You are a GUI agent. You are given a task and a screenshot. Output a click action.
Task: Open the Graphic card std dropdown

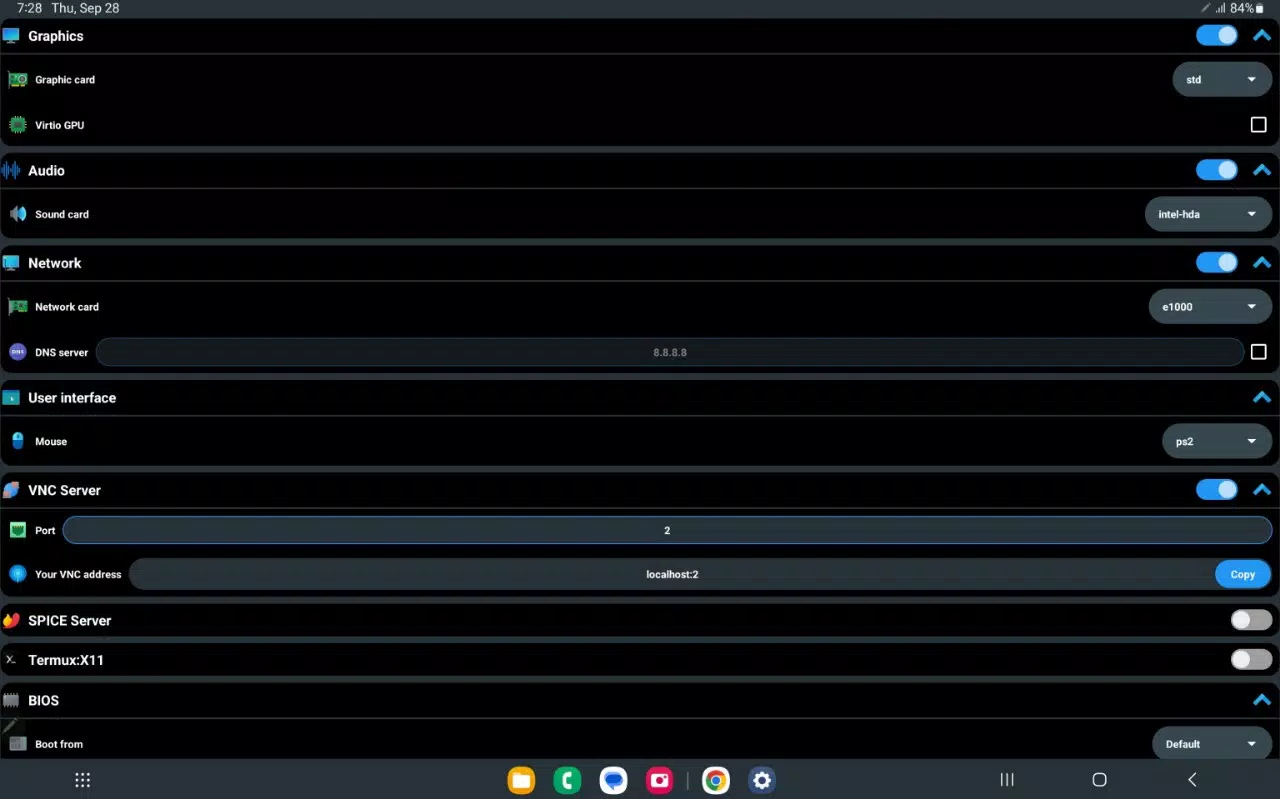[1222, 79]
